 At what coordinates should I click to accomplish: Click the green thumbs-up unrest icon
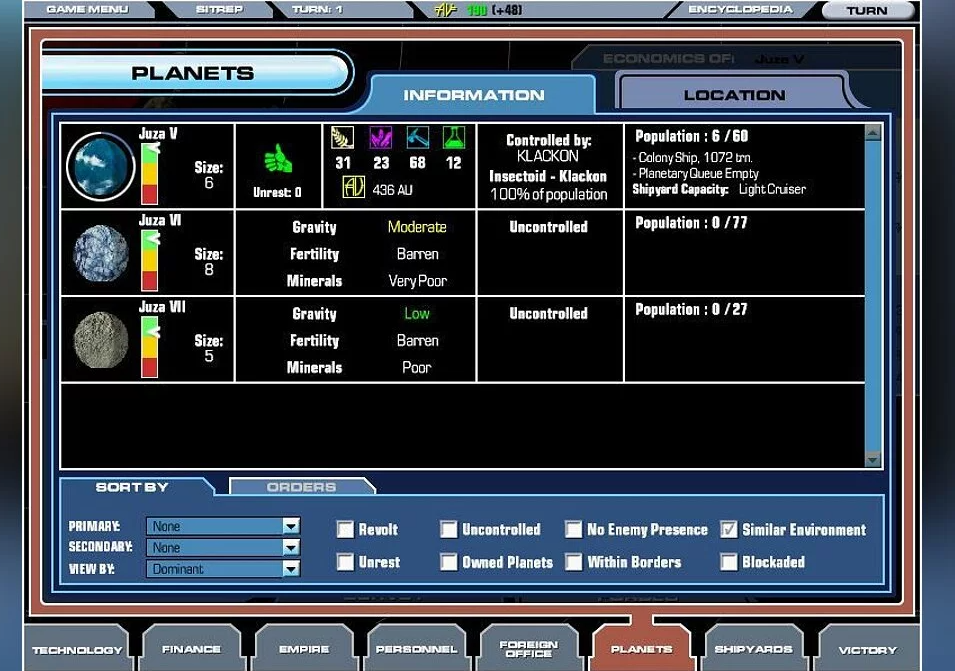[x=278, y=160]
